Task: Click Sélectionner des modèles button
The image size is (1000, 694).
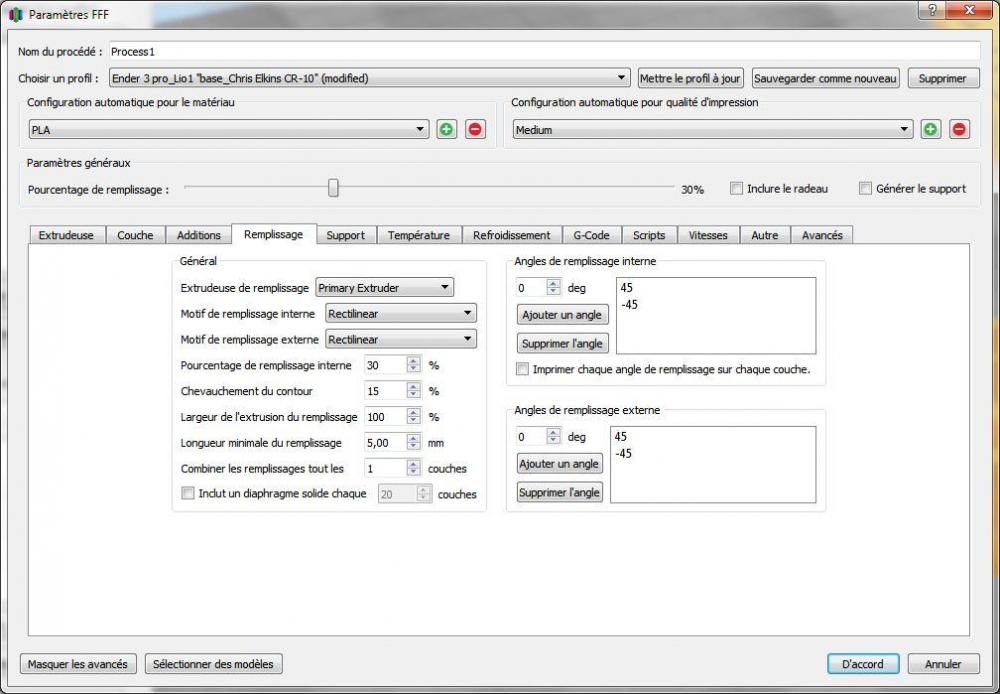Action: [214, 664]
